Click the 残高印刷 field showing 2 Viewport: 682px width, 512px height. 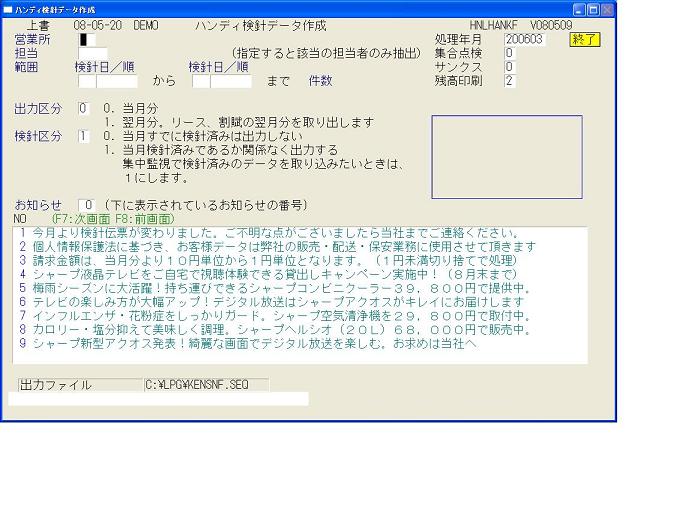point(509,81)
